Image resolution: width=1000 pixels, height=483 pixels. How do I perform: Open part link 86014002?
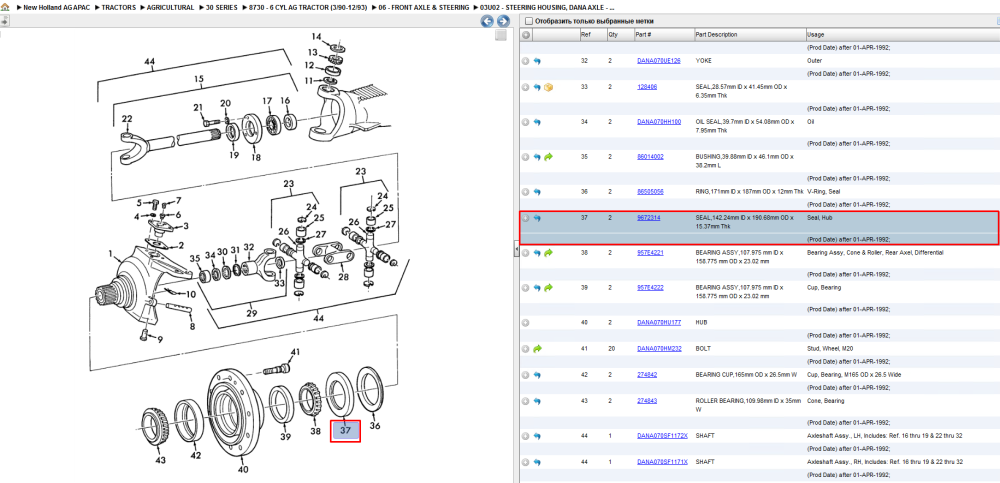pyautogui.click(x=651, y=156)
